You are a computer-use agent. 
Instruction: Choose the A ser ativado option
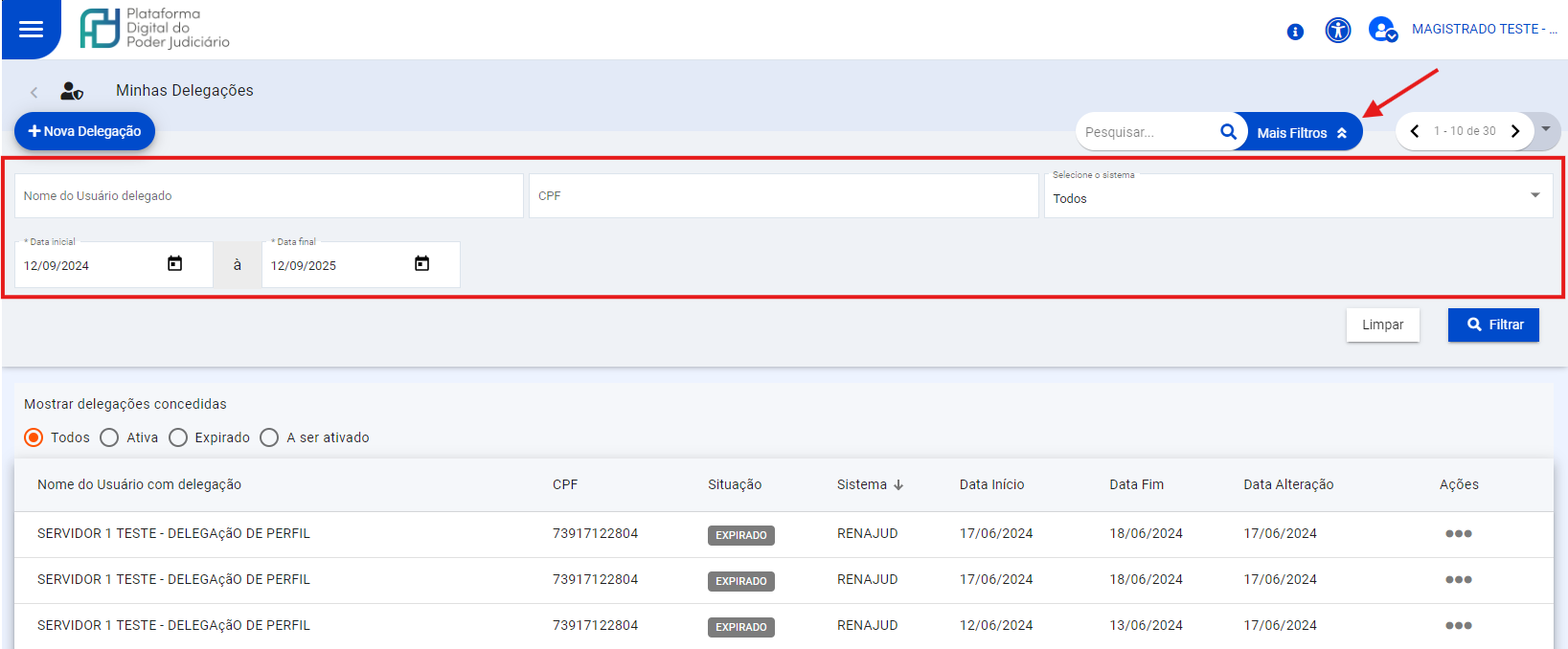(x=269, y=437)
